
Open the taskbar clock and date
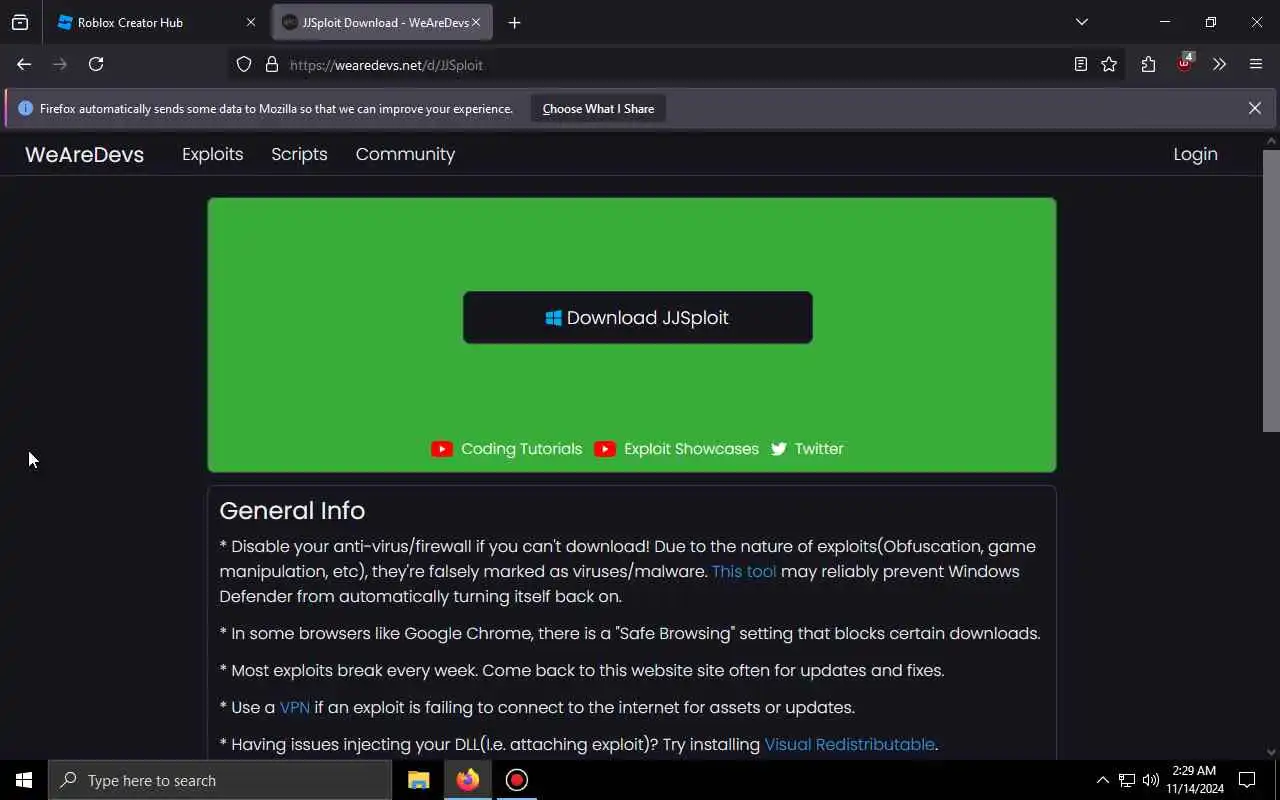click(1194, 780)
